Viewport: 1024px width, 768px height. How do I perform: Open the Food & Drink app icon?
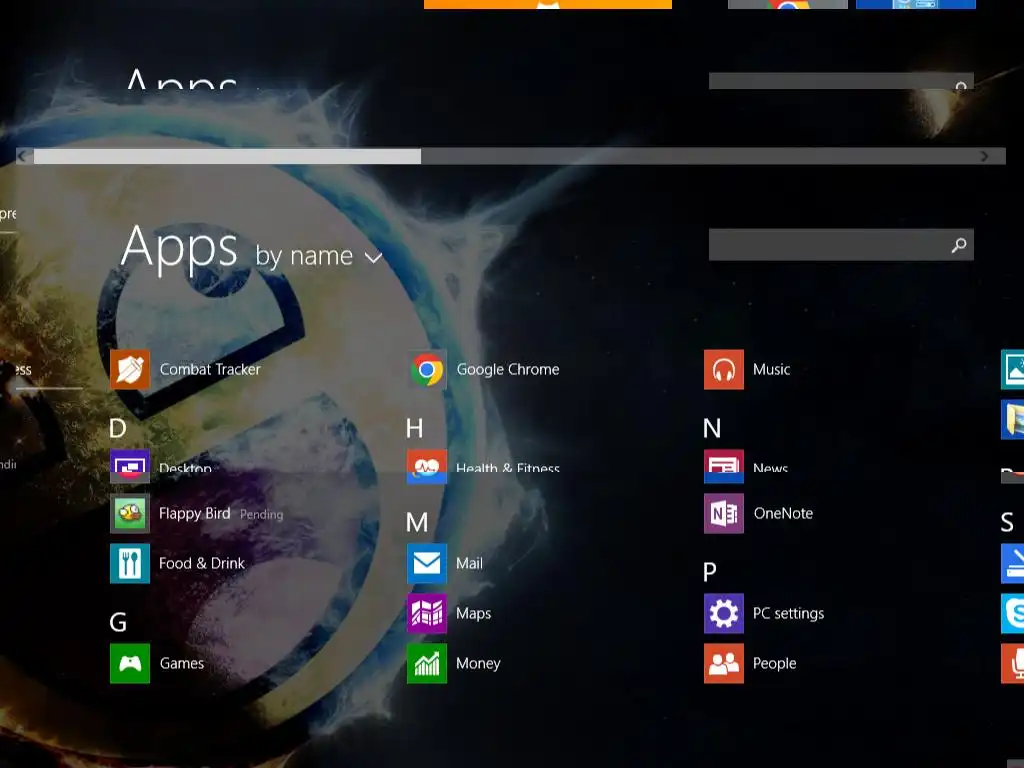click(x=129, y=563)
